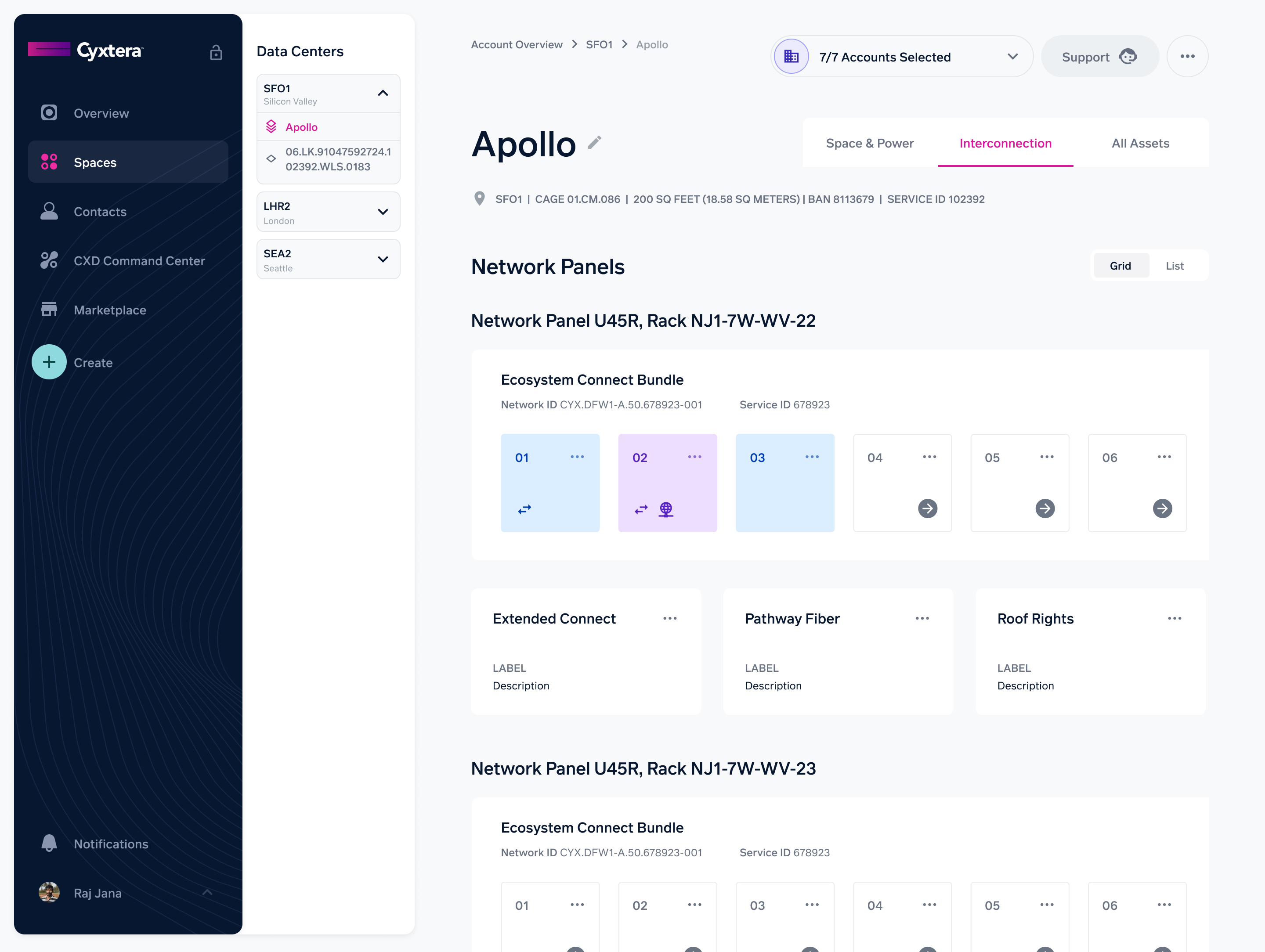Click port 01 tile in Rack NJ1-7W-WV-23

coord(550,916)
